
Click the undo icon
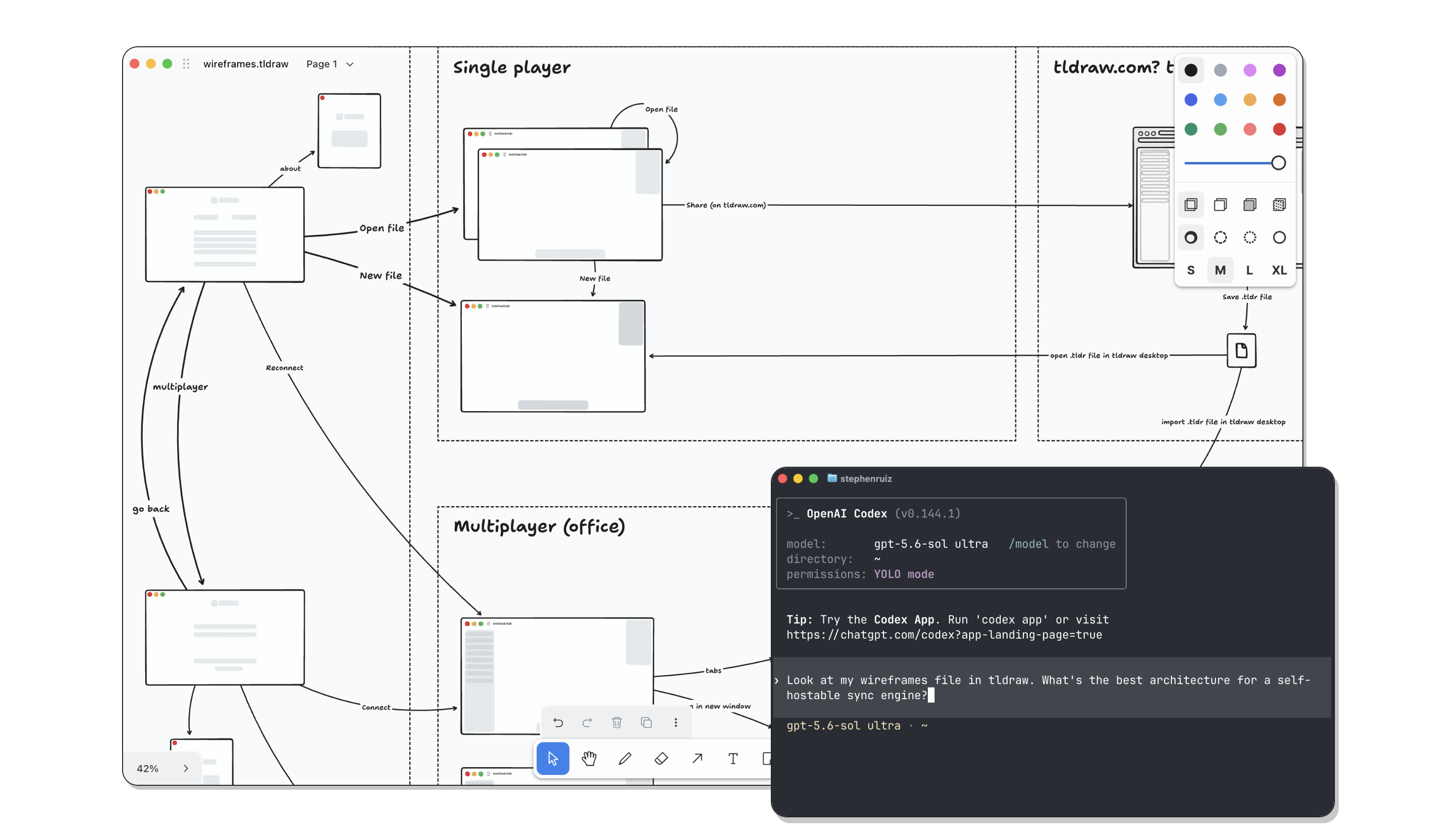pos(558,722)
